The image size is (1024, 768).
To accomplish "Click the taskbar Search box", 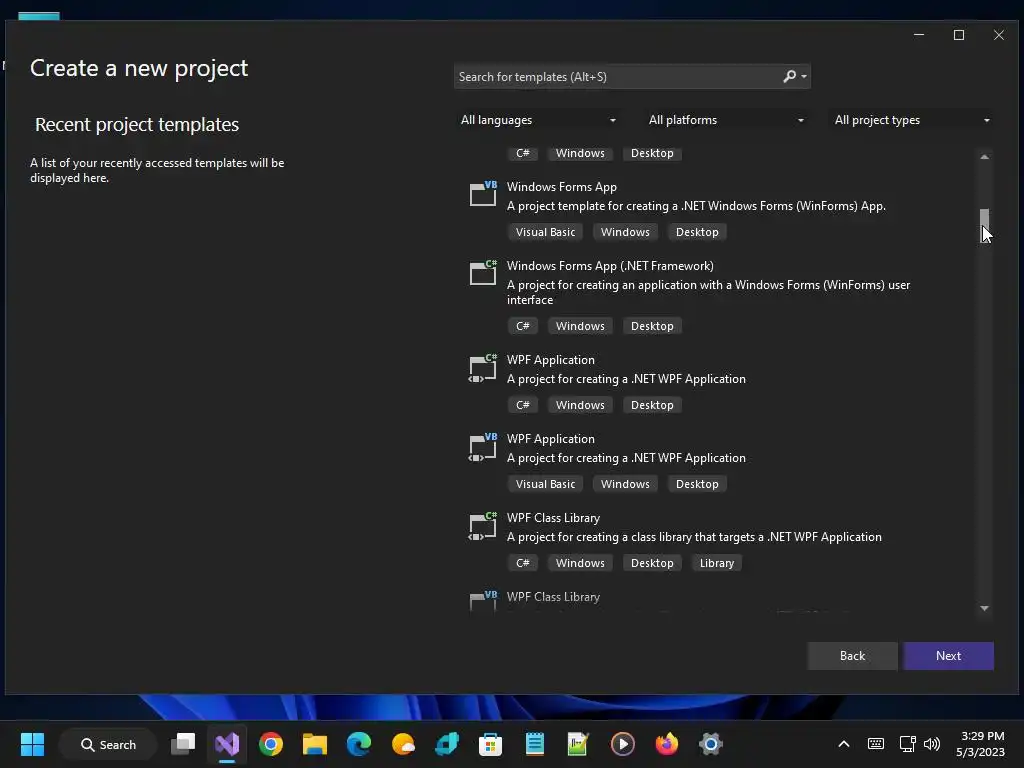I will pyautogui.click(x=108, y=744).
